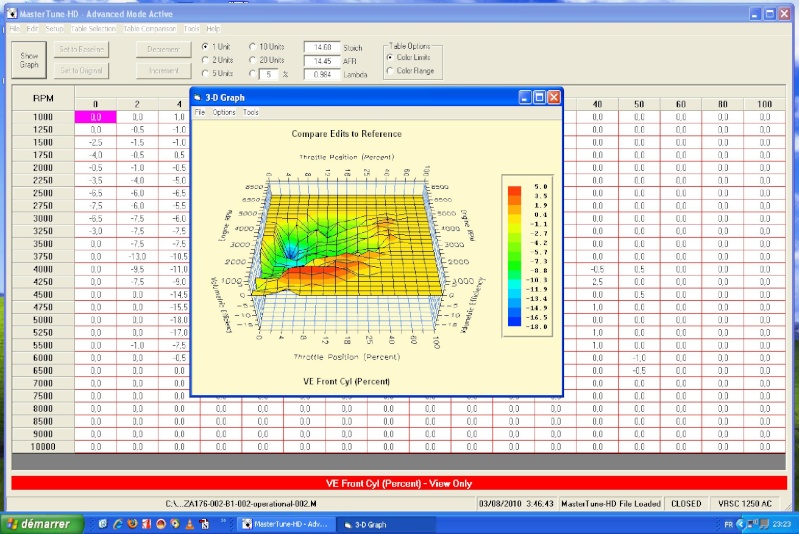Select the 1 Unit radio button
The height and width of the screenshot is (534, 799).
coord(205,46)
